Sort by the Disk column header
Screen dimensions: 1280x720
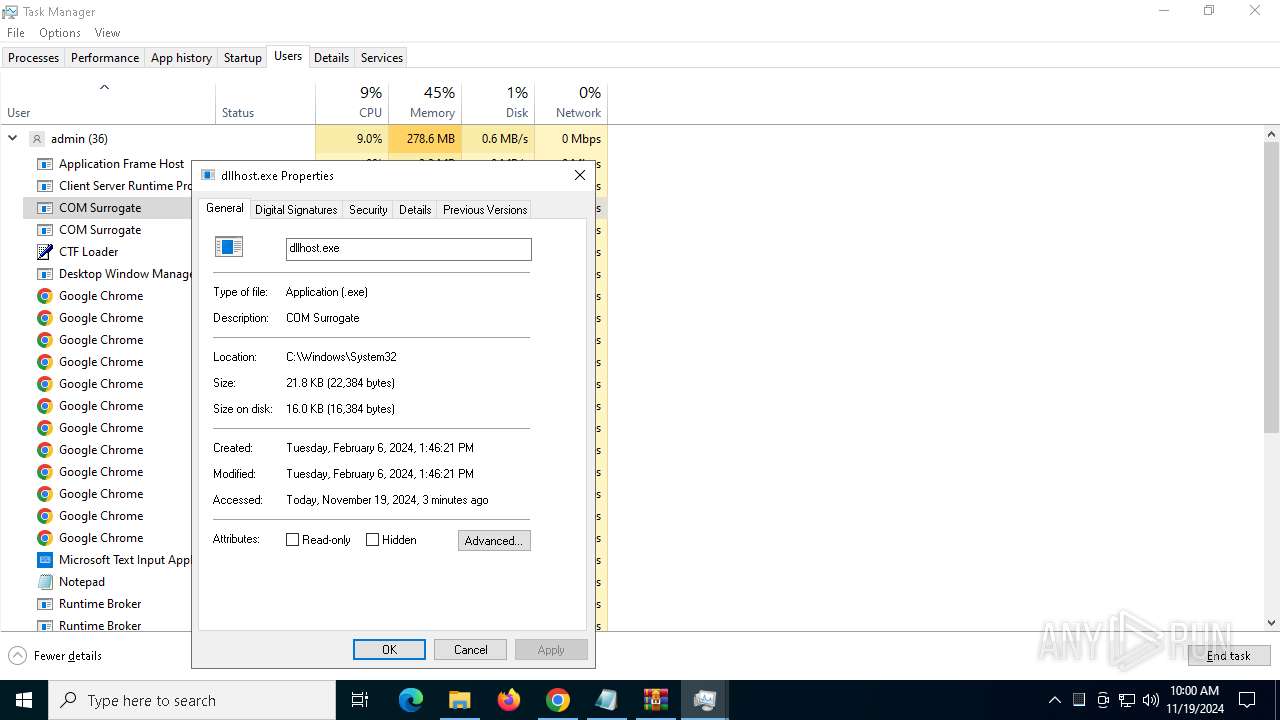(498, 102)
